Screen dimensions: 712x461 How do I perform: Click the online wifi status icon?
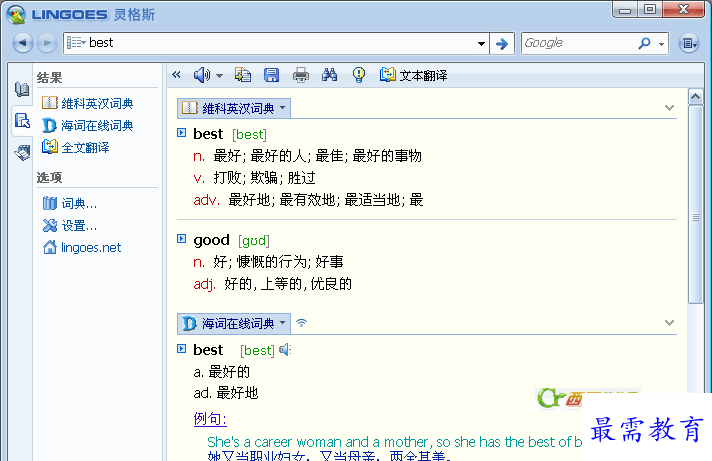click(x=302, y=322)
